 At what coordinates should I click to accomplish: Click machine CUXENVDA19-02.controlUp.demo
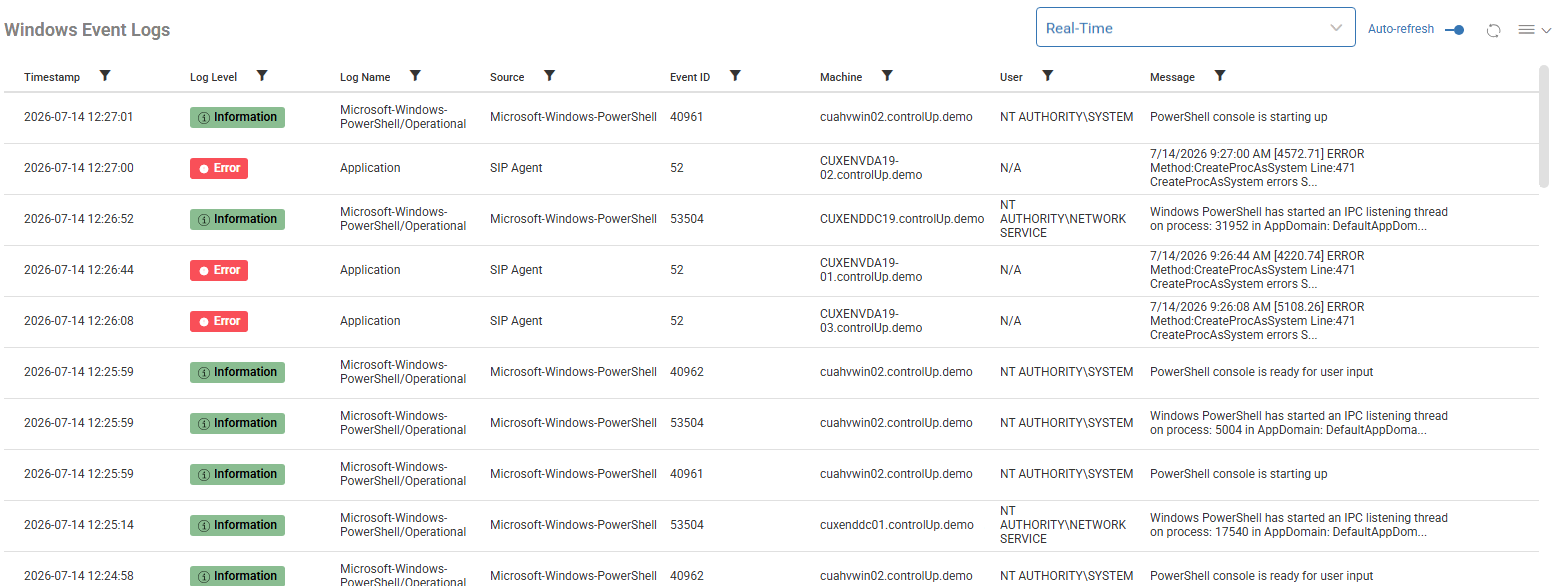pos(871,168)
